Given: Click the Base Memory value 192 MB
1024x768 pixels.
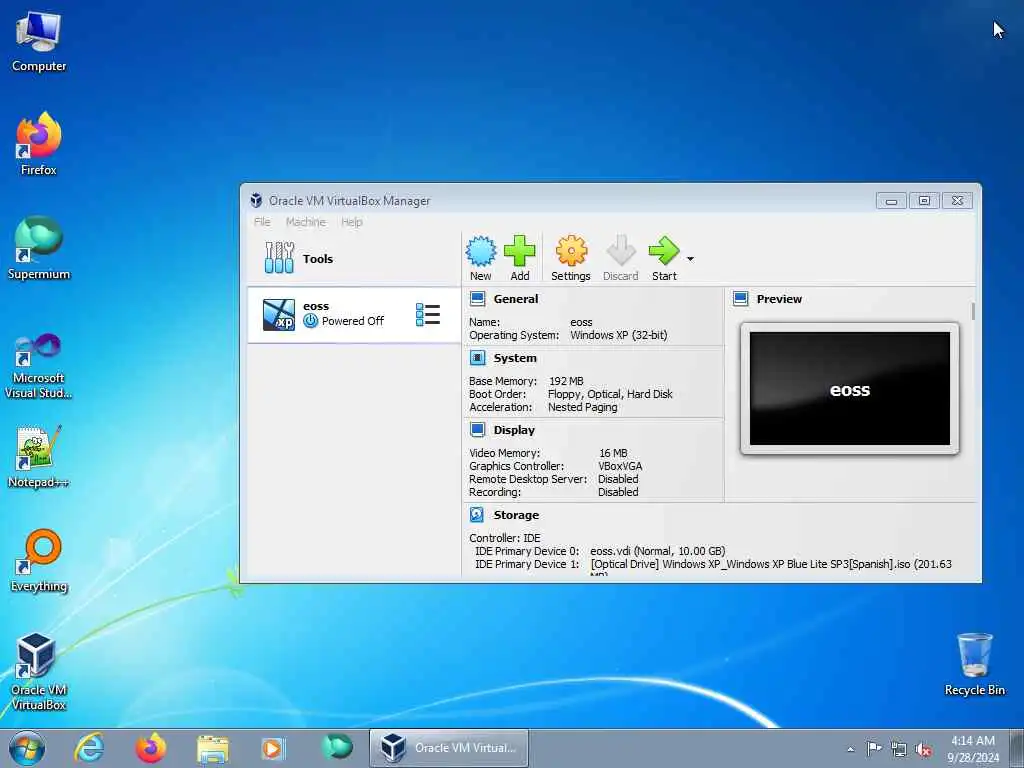Looking at the screenshot, I should 566,381.
